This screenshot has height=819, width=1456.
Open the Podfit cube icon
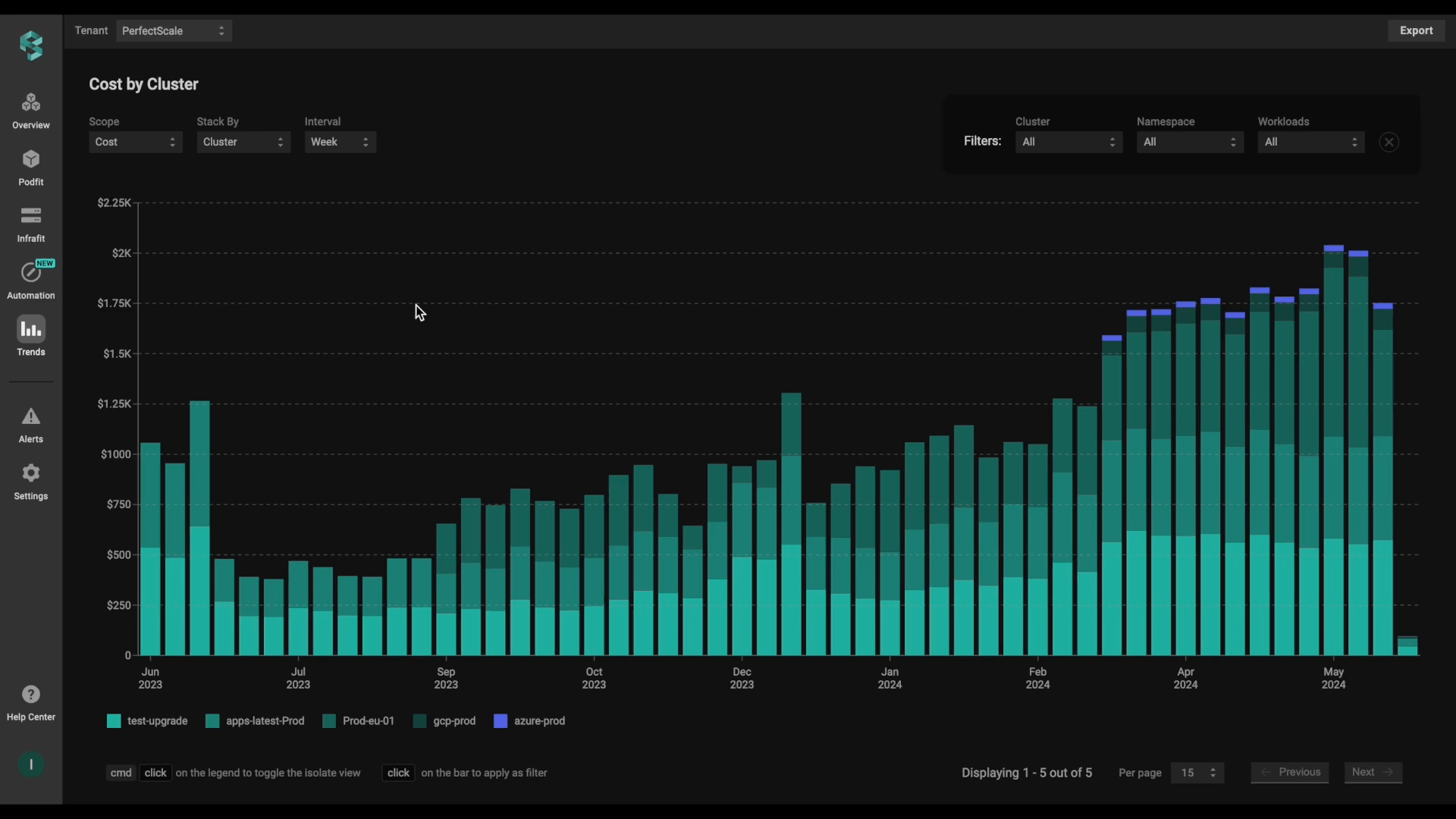pyautogui.click(x=31, y=160)
